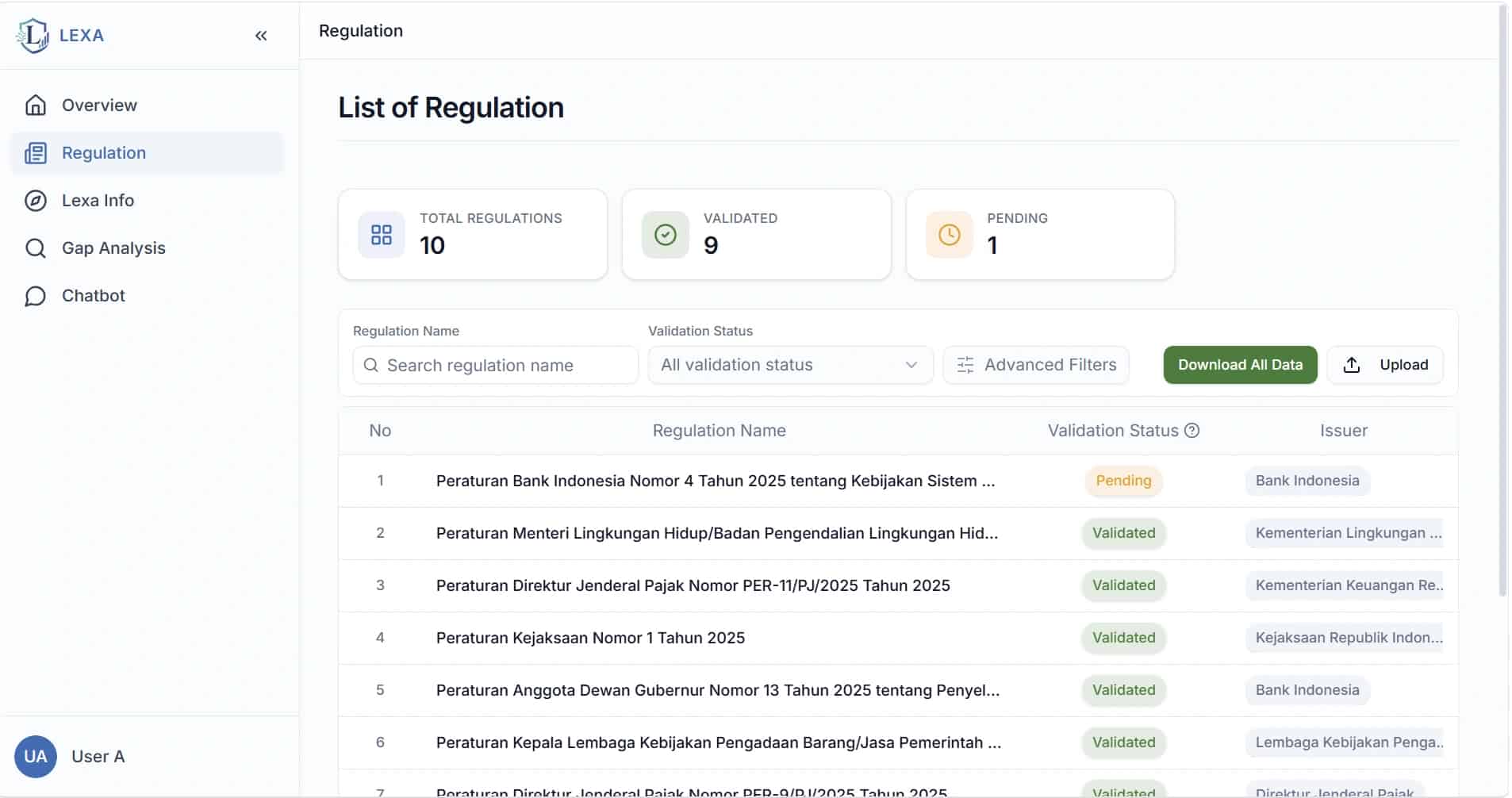Click Validated badge for PER-11/PJ/2025 row
The image size is (1512, 798).
point(1123,585)
